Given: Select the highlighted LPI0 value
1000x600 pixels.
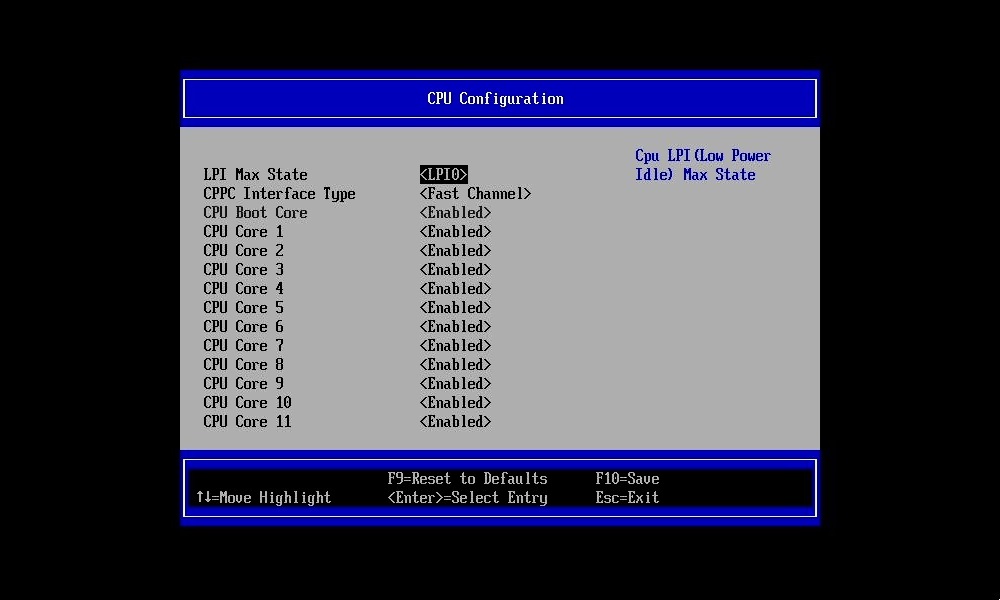Looking at the screenshot, I should pyautogui.click(x=443, y=174).
